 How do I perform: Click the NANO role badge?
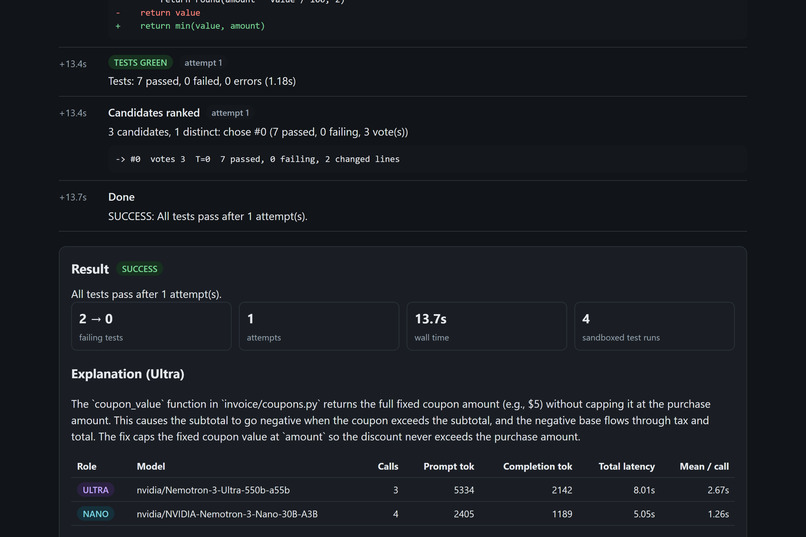click(x=96, y=514)
